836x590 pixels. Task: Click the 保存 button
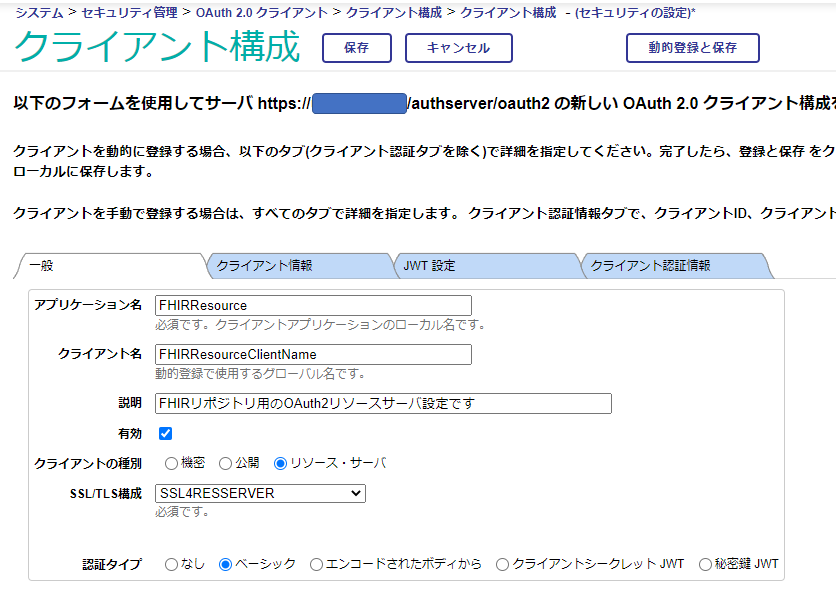[x=356, y=48]
